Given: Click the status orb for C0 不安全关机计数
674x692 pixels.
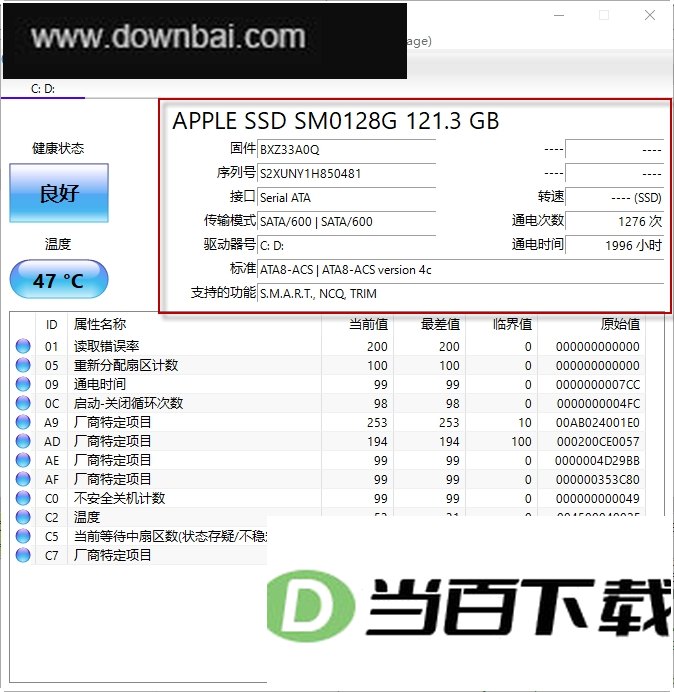Looking at the screenshot, I should pos(23,498).
